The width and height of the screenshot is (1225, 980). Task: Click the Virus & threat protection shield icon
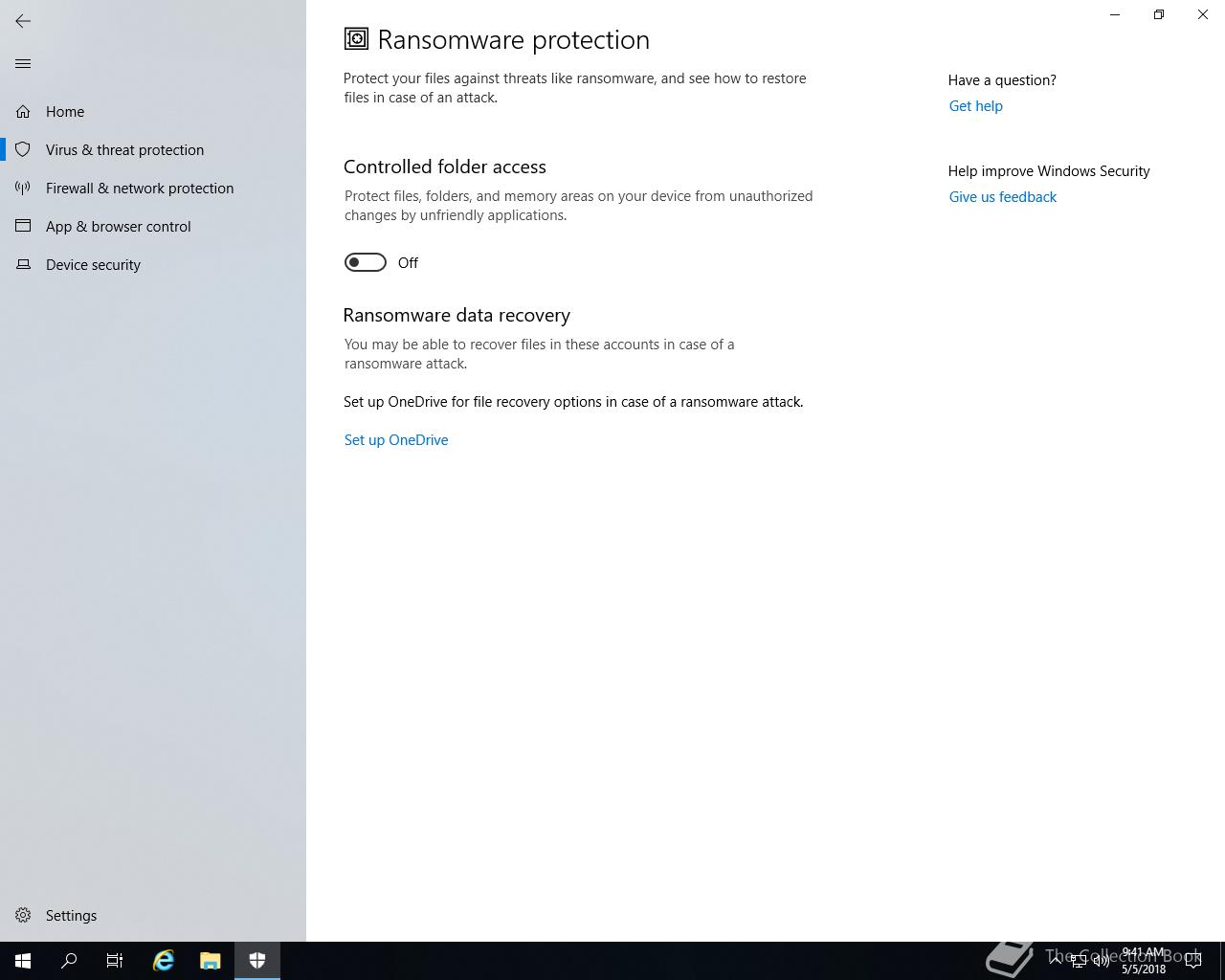pos(23,150)
